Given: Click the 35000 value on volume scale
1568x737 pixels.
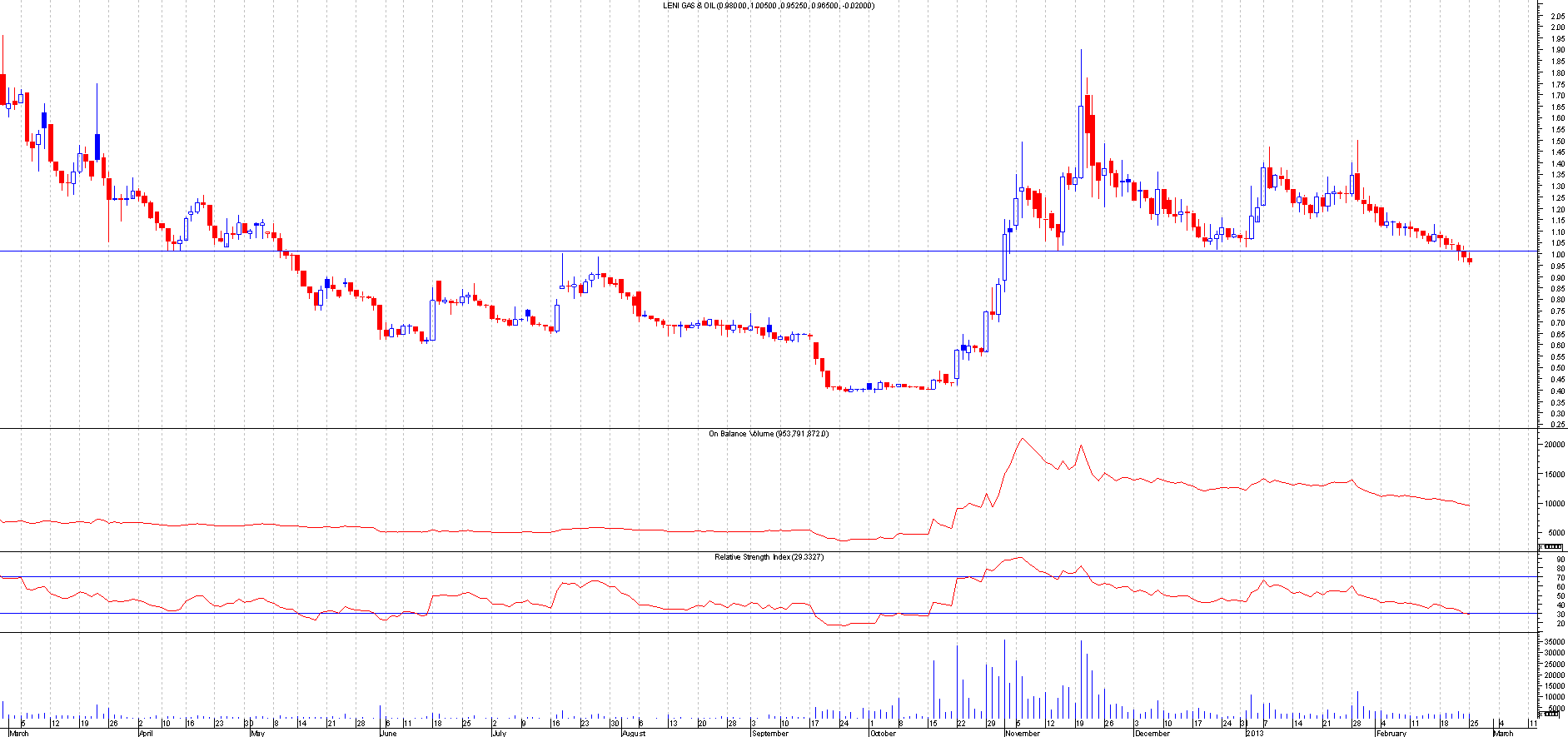Looking at the screenshot, I should pos(1554,642).
